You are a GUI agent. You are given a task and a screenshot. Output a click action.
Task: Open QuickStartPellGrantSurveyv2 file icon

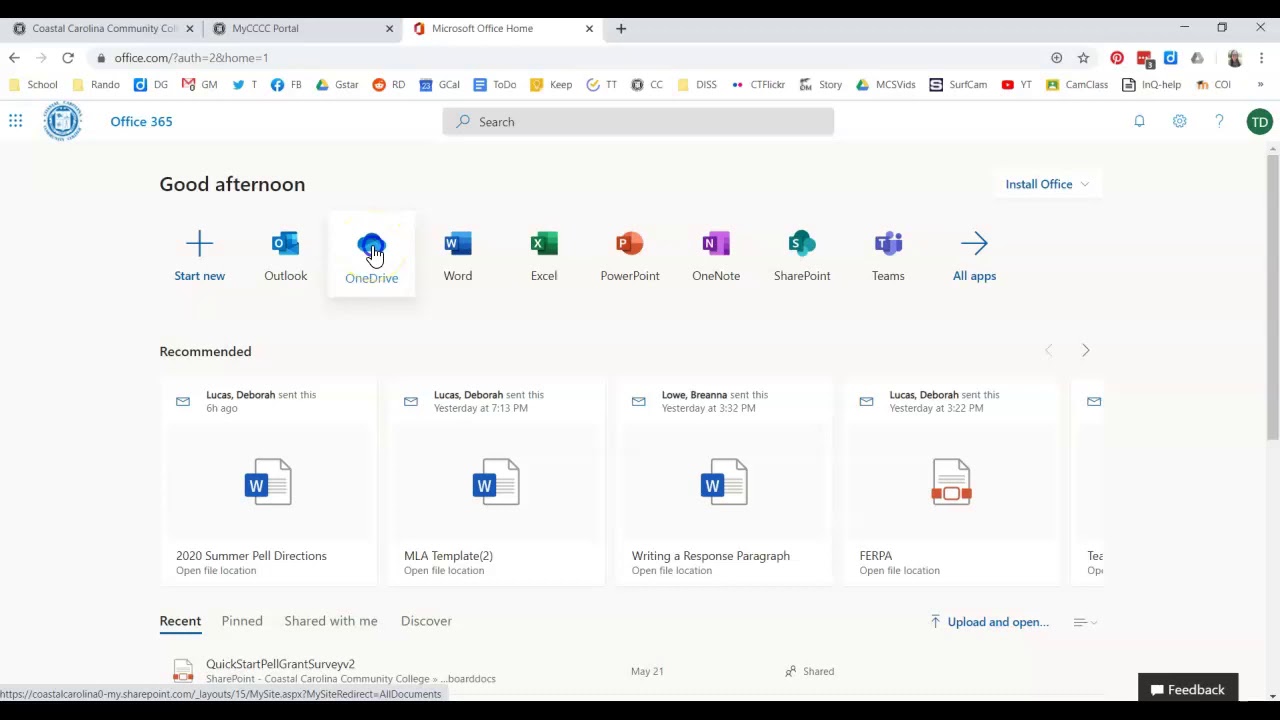pyautogui.click(x=183, y=671)
